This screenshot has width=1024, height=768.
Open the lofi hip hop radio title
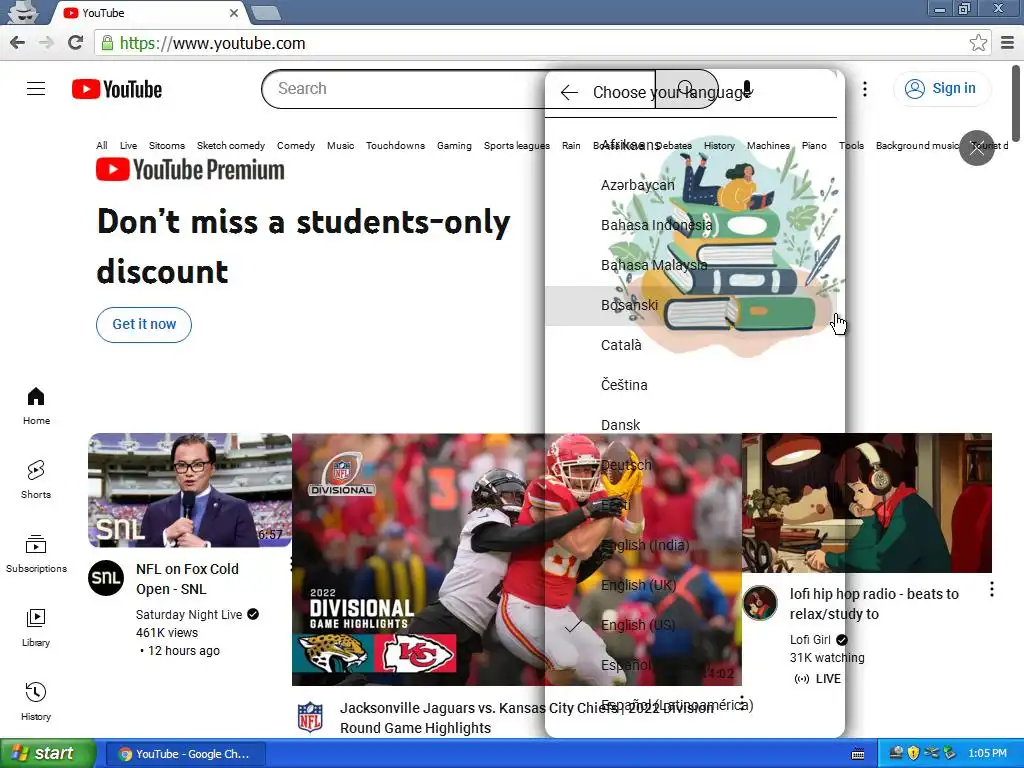(874, 604)
